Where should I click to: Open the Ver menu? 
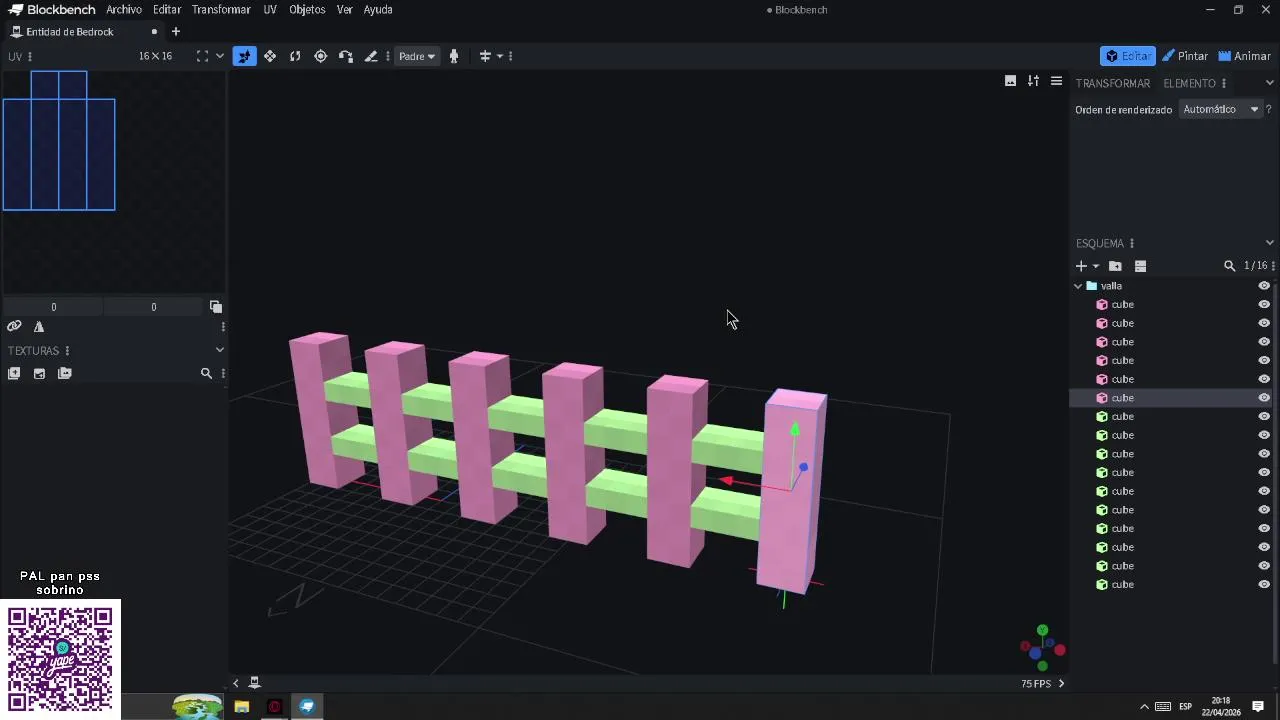(x=345, y=10)
